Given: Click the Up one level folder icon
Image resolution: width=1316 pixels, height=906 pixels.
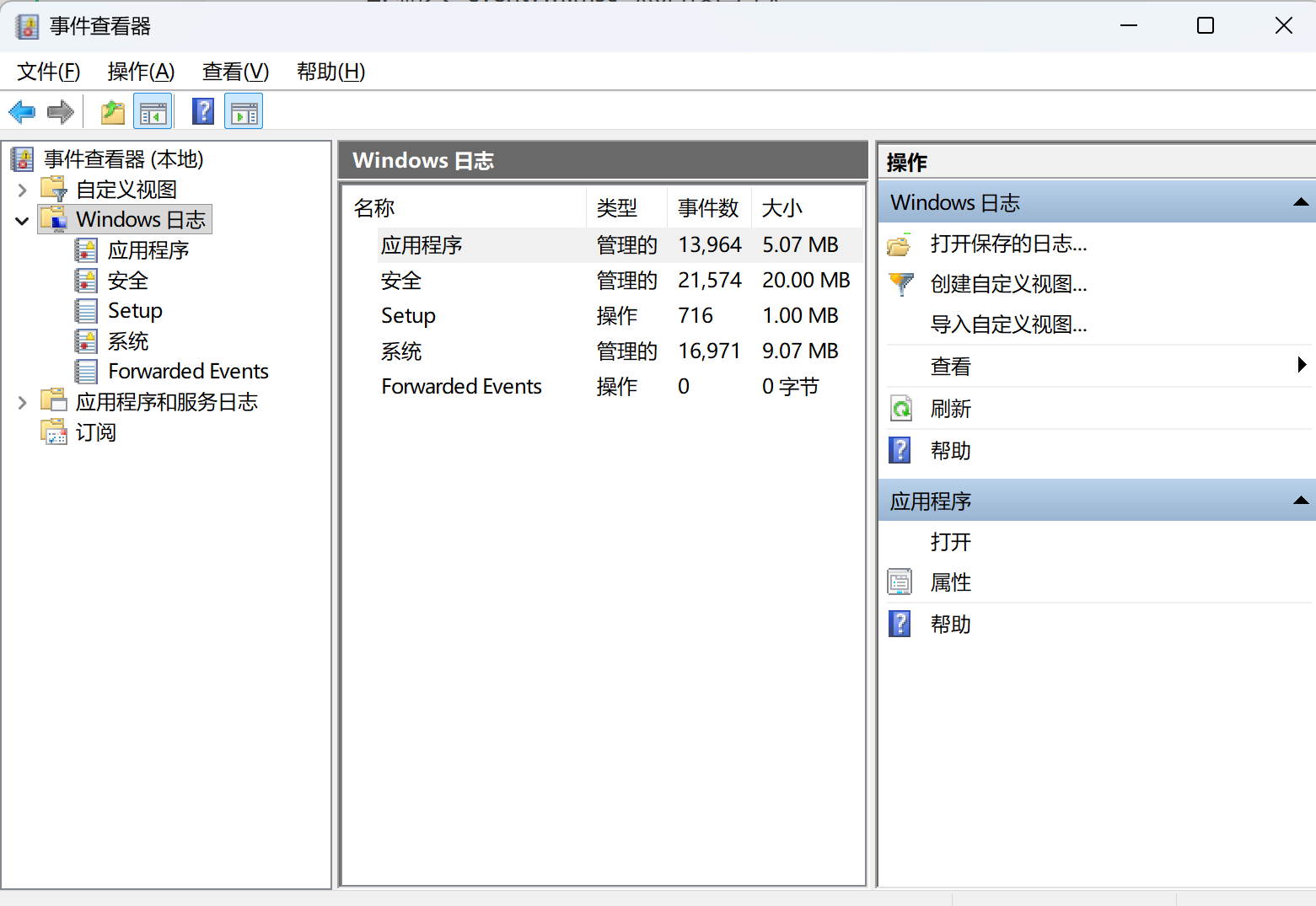Looking at the screenshot, I should coord(112,111).
